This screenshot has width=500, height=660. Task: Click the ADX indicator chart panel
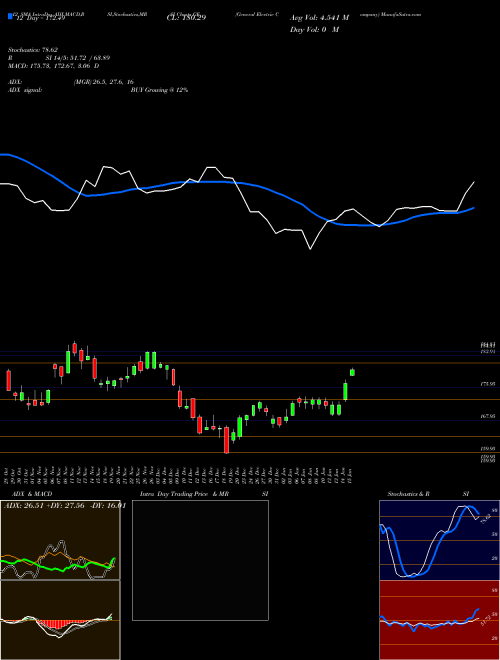(60, 540)
